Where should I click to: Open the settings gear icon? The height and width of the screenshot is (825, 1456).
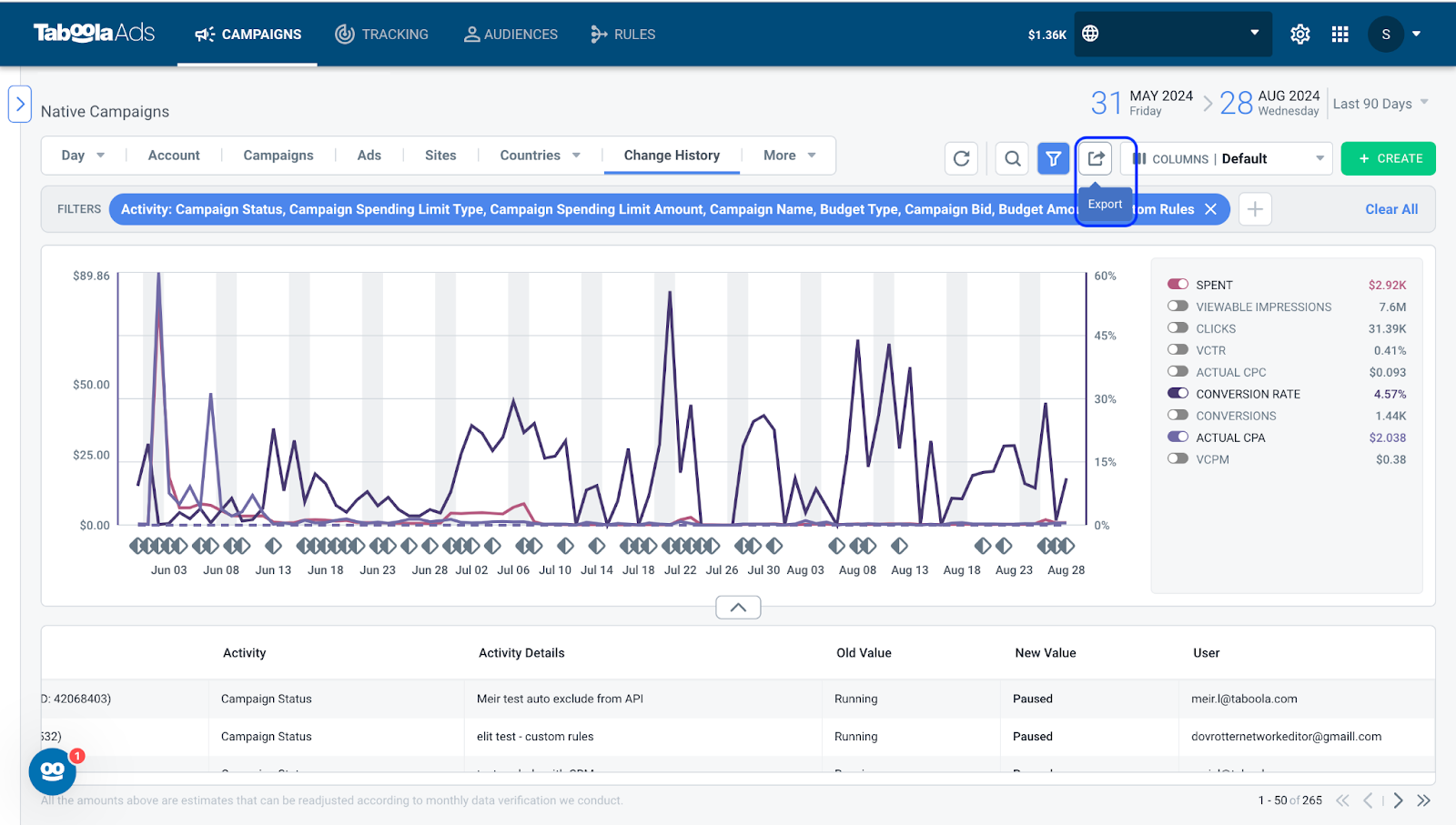coord(1300,35)
